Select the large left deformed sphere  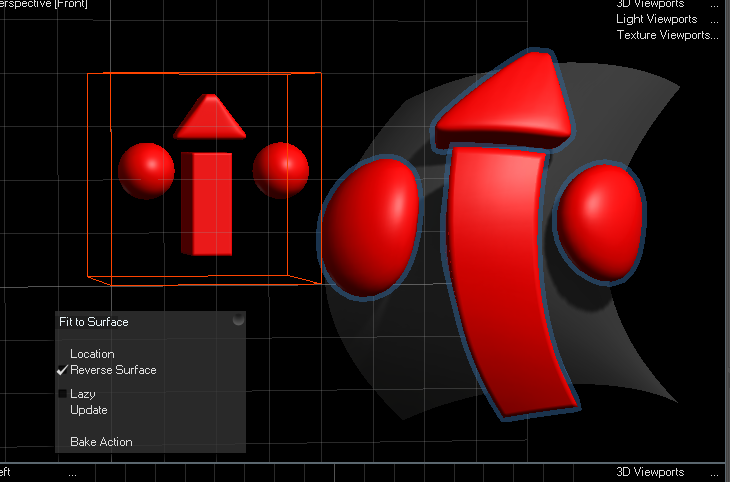(x=371, y=227)
